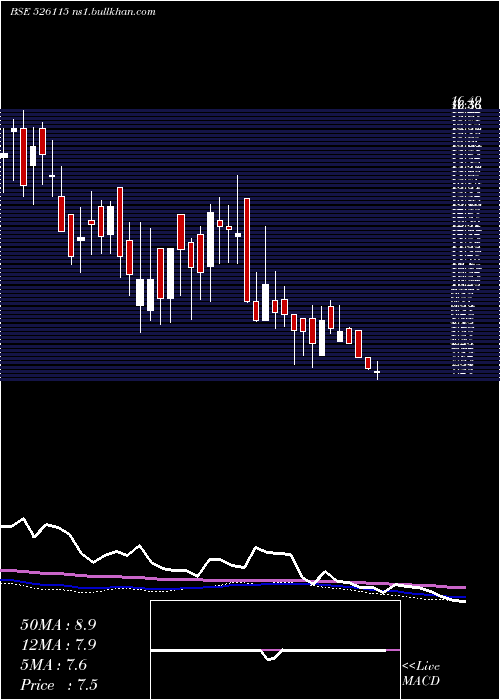Click the top price axis label 16.40

(467, 100)
